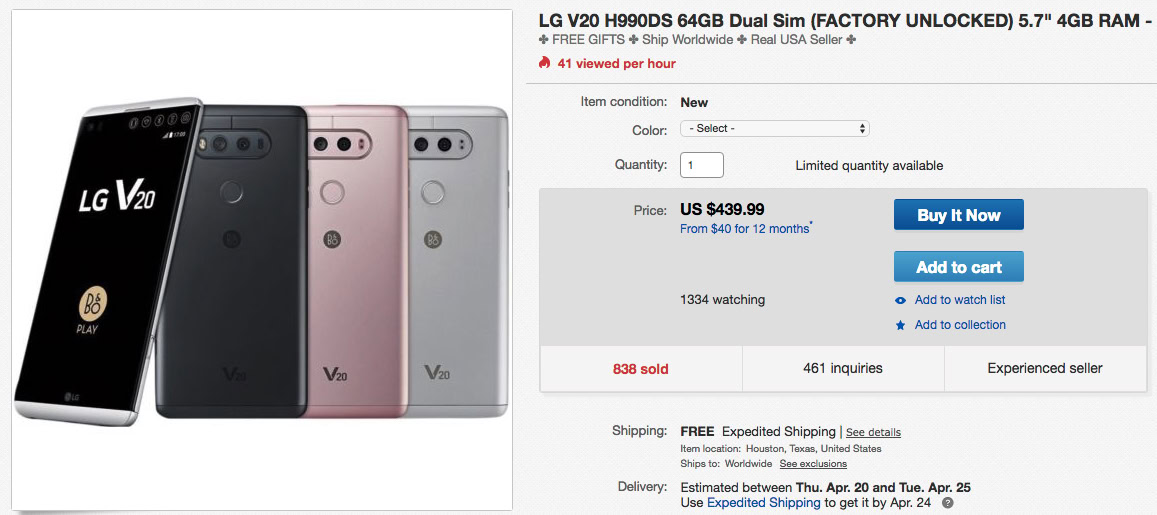This screenshot has width=1157, height=515.
Task: Click the Expedited Shipping link in delivery
Action: (764, 503)
